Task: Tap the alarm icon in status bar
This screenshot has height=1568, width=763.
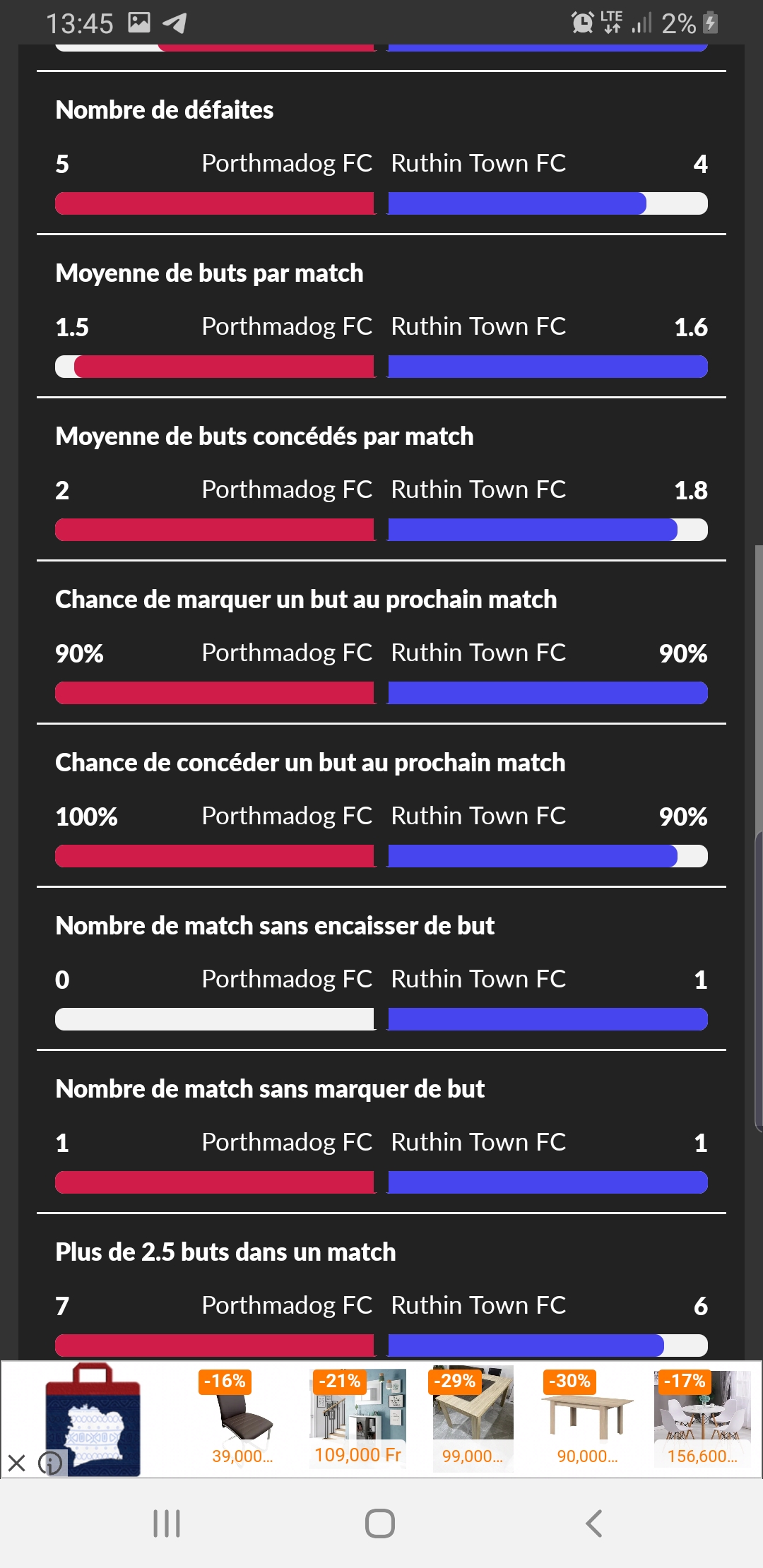Action: (582, 23)
